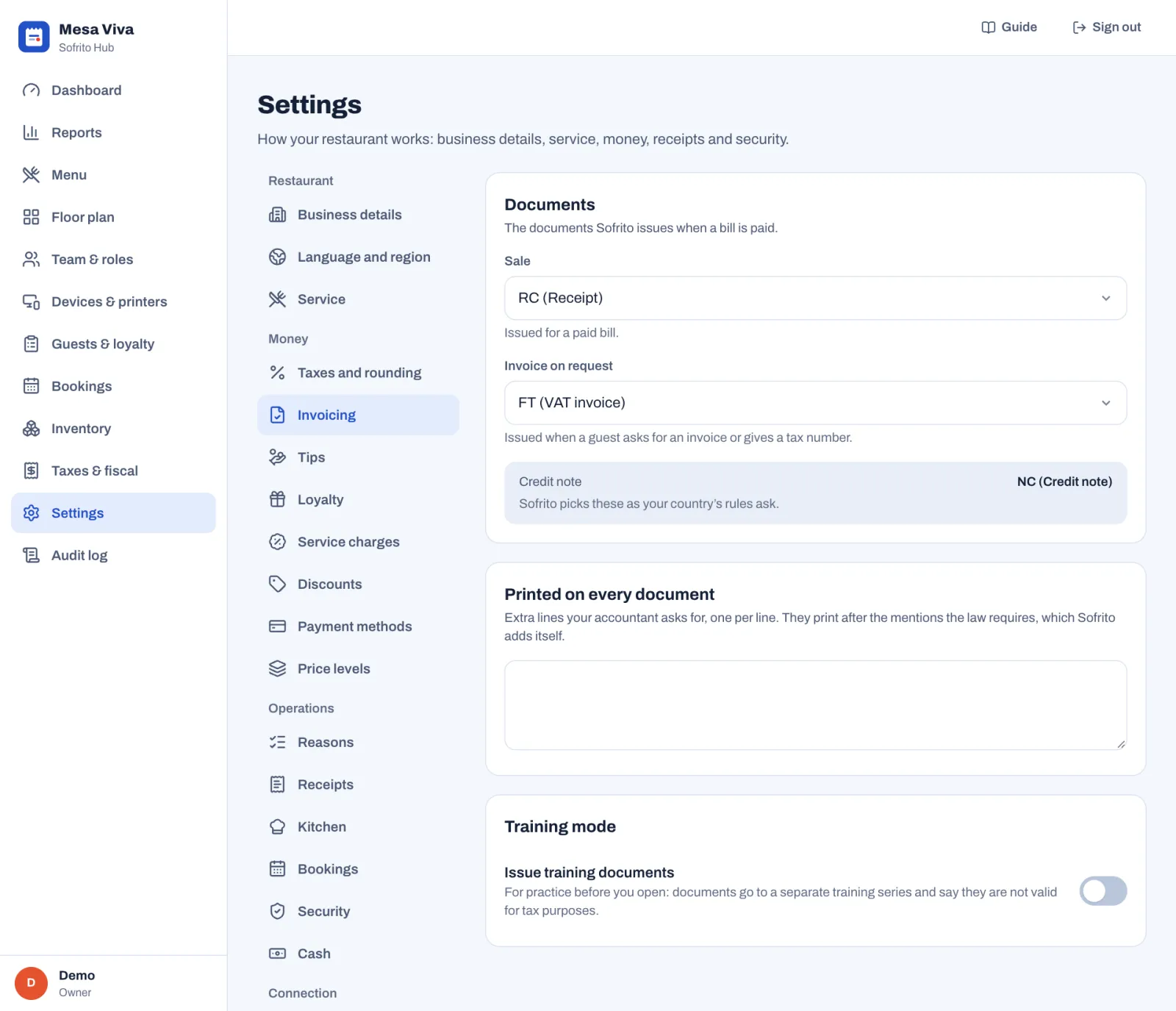Select Receipts under Operations
Screen dimensions: 1176x1011
tap(358, 785)
